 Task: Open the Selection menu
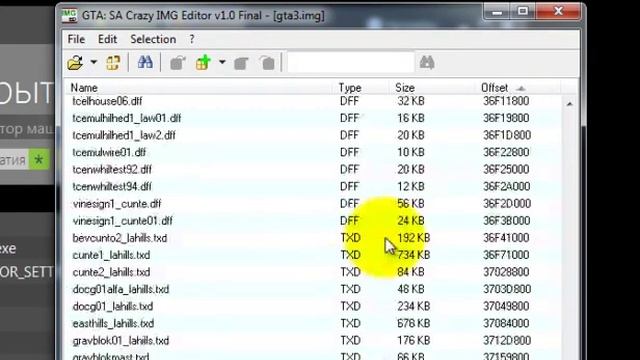(153, 39)
